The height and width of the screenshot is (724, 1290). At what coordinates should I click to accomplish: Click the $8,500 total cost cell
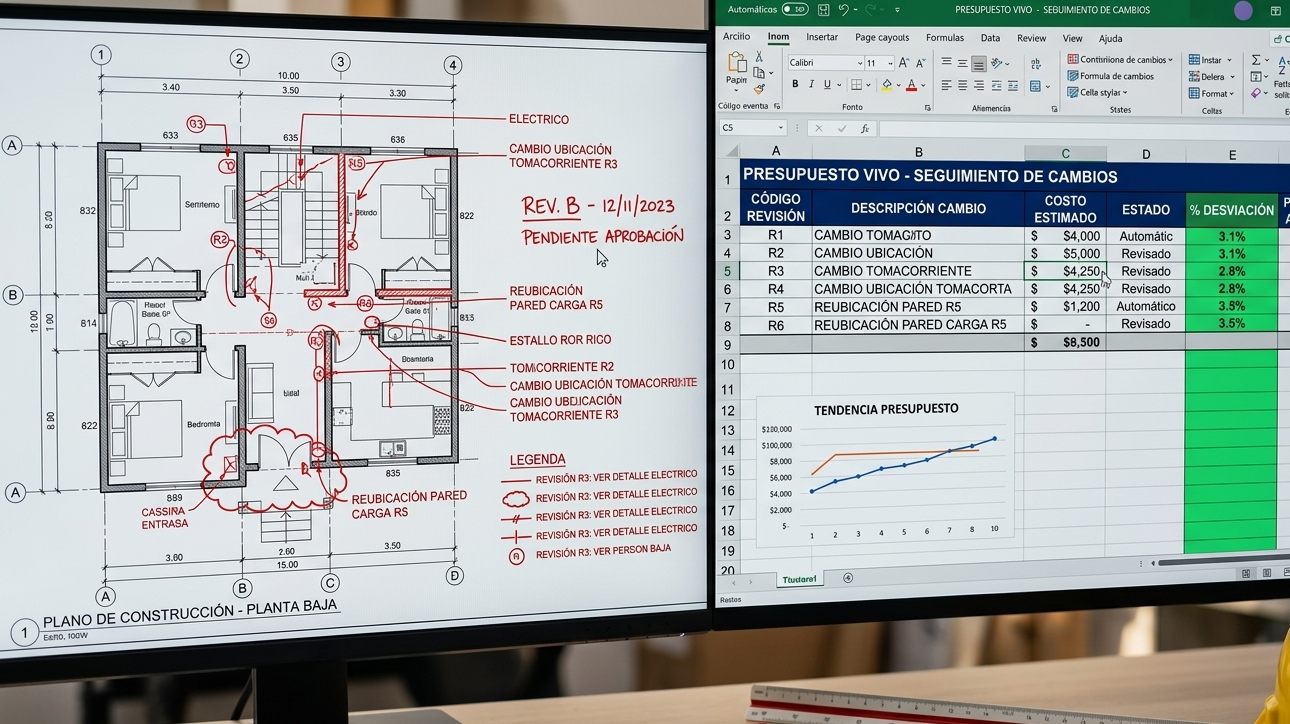click(1066, 342)
